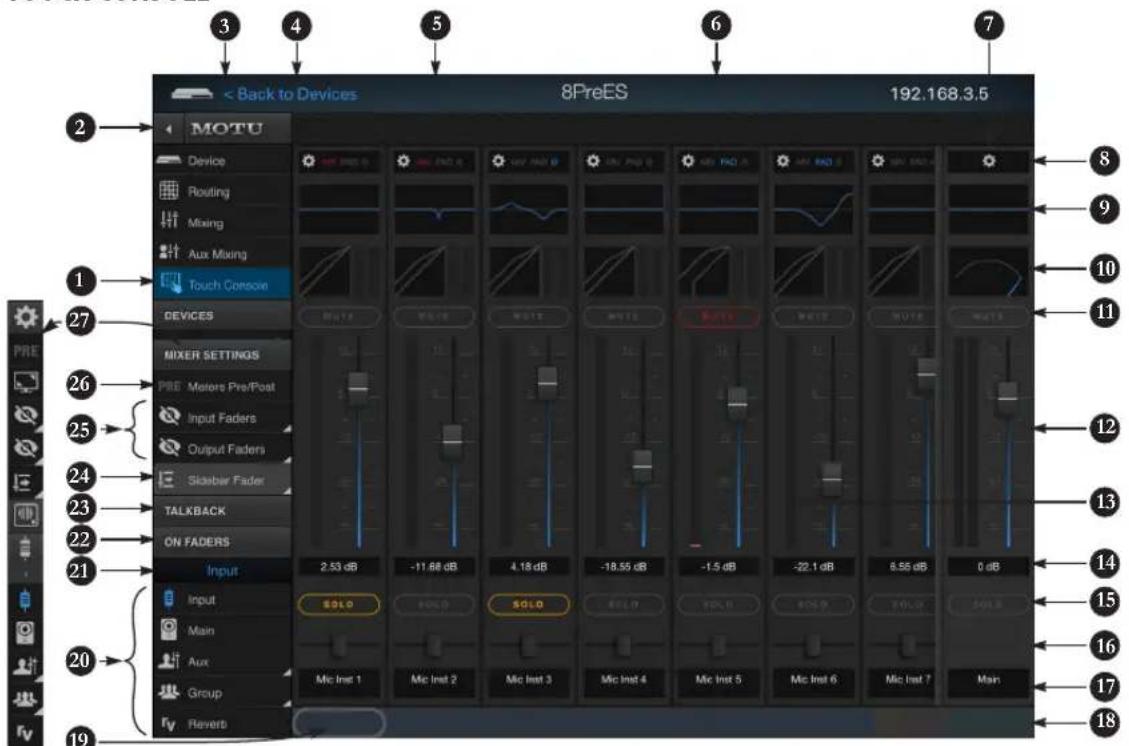Expand the DEVICES section header
This screenshot has height=746, width=1129.
tap(222, 316)
